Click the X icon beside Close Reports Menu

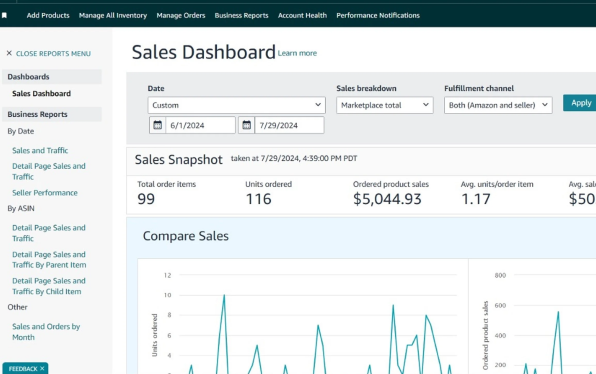(9, 53)
